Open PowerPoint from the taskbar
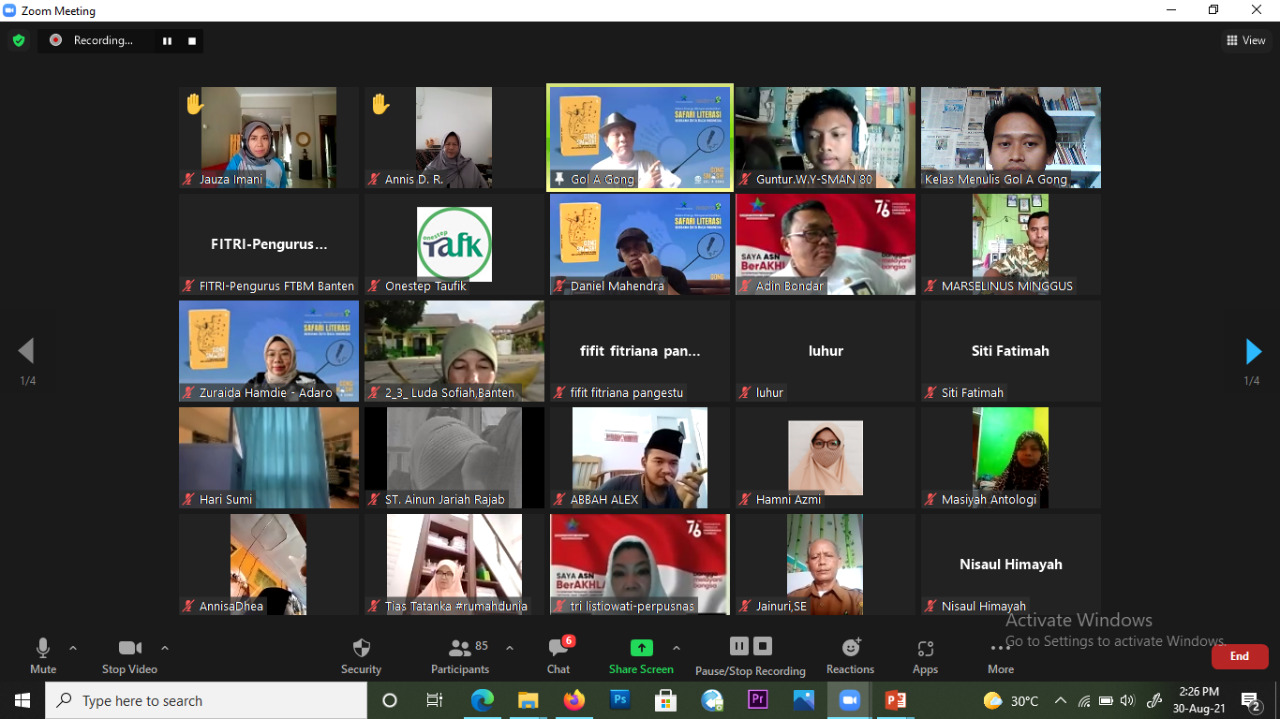The image size is (1280, 719). tap(896, 701)
